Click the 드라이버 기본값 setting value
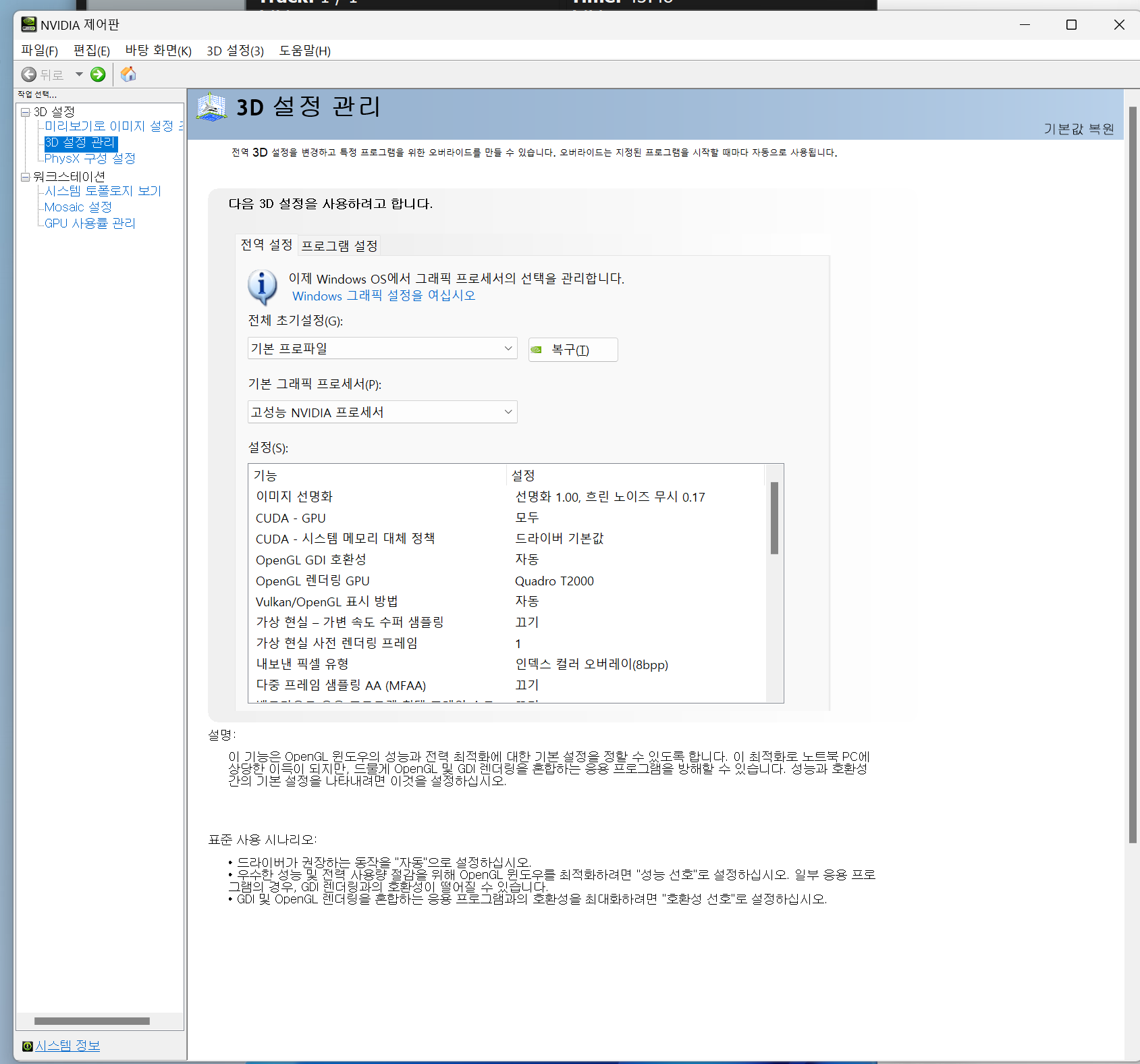Viewport: 1140px width, 1064px height. [x=560, y=539]
